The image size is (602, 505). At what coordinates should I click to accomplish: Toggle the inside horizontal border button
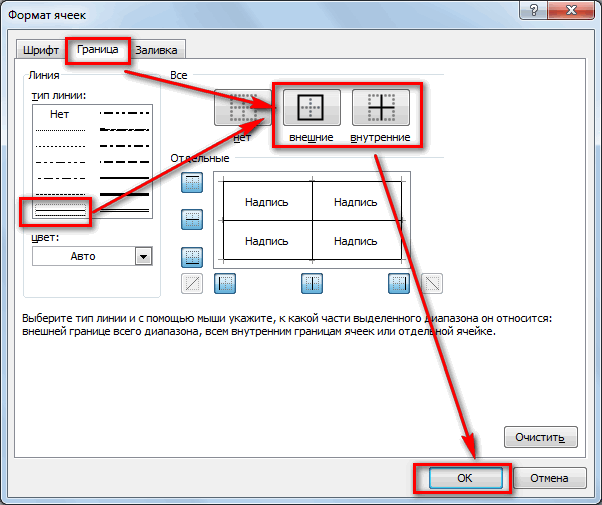tap(192, 220)
